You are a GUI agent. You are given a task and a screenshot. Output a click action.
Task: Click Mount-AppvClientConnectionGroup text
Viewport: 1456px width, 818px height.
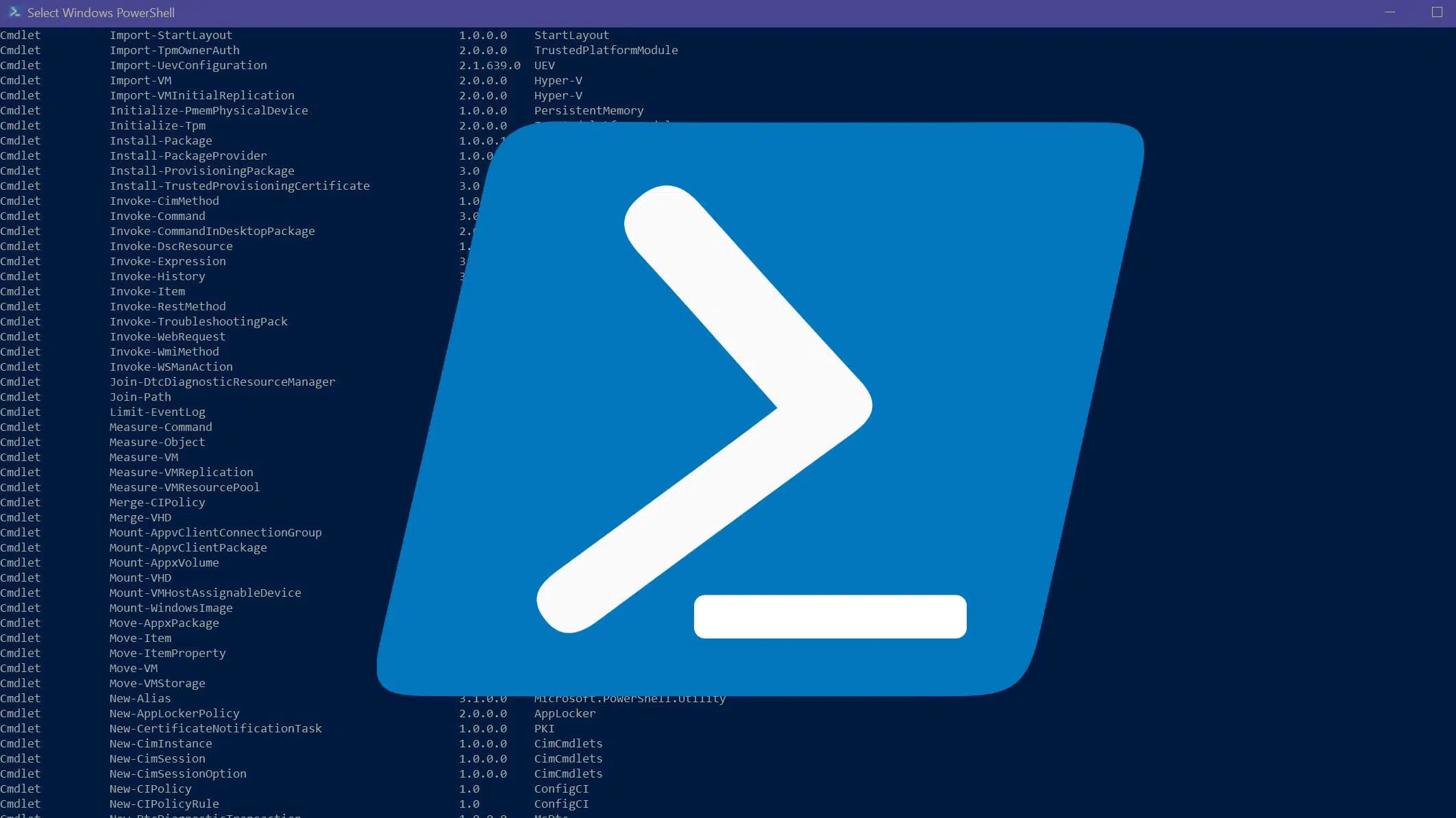click(x=216, y=533)
